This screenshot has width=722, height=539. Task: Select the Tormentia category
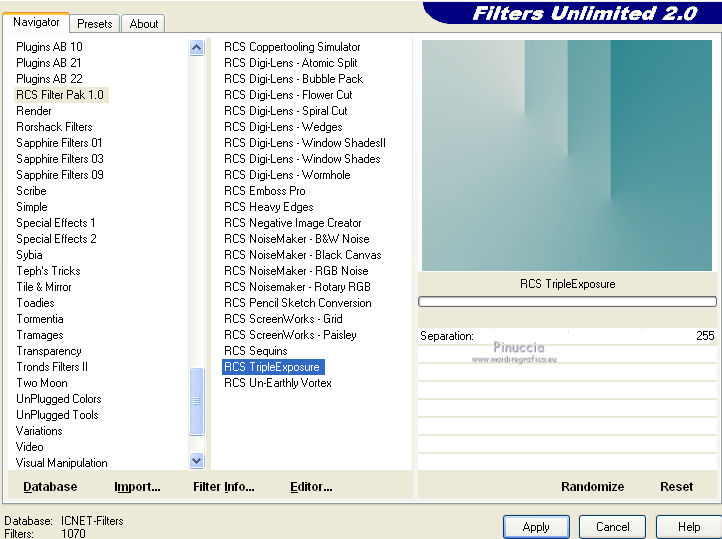tap(40, 319)
